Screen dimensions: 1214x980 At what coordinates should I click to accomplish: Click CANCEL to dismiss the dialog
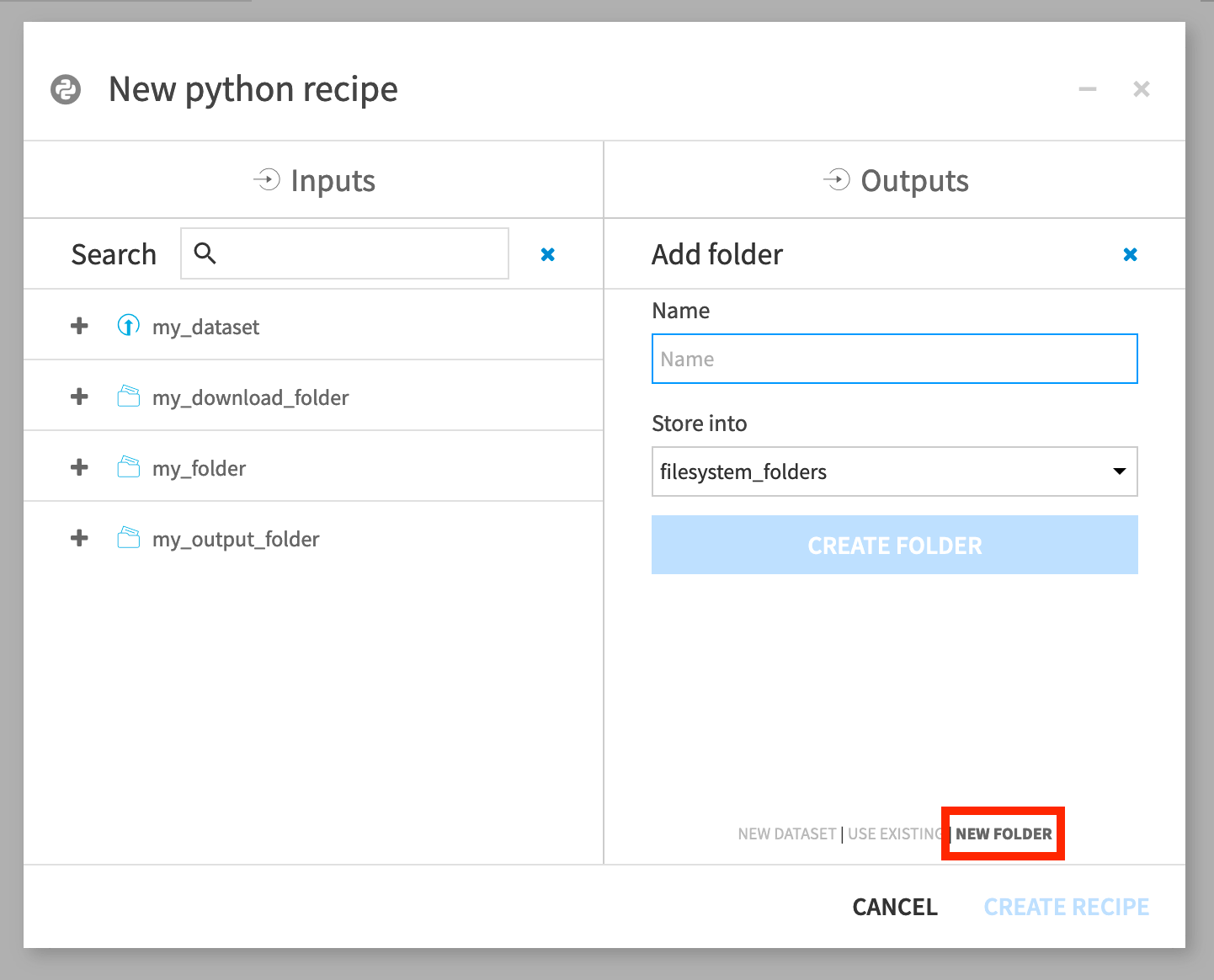895,906
